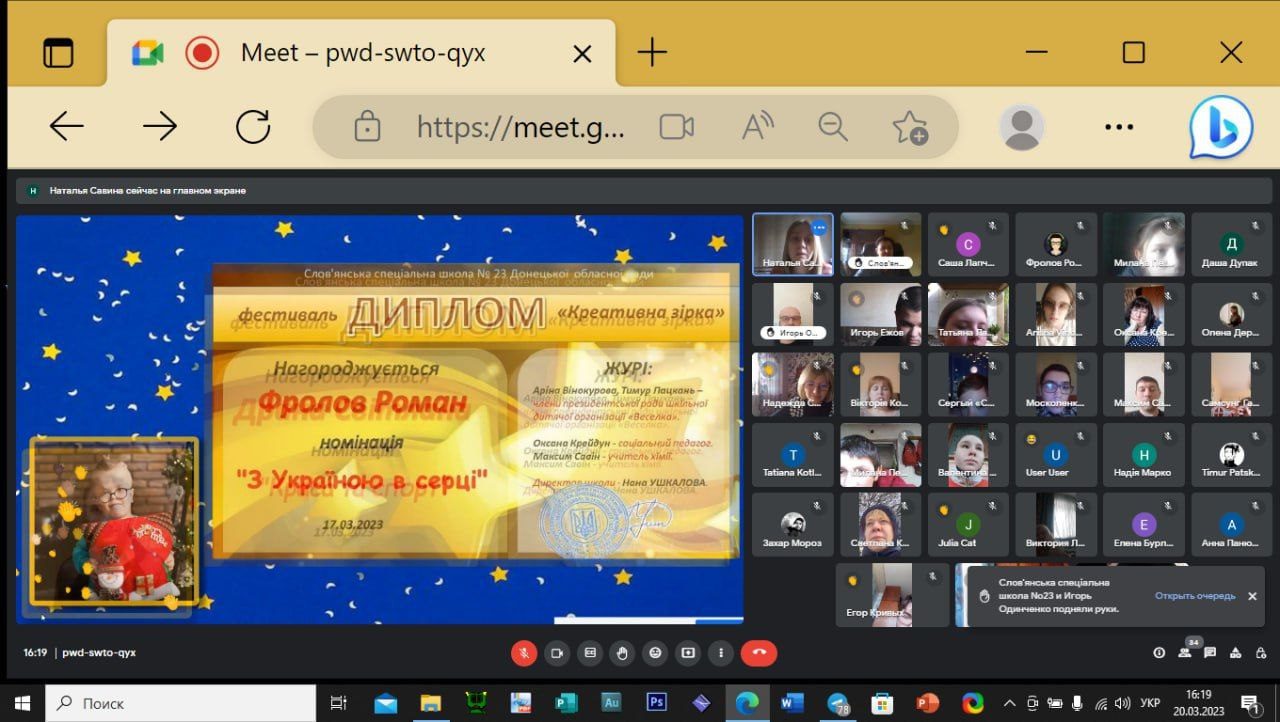
Task: Open the emoji reactions button
Action: pyautogui.click(x=655, y=653)
